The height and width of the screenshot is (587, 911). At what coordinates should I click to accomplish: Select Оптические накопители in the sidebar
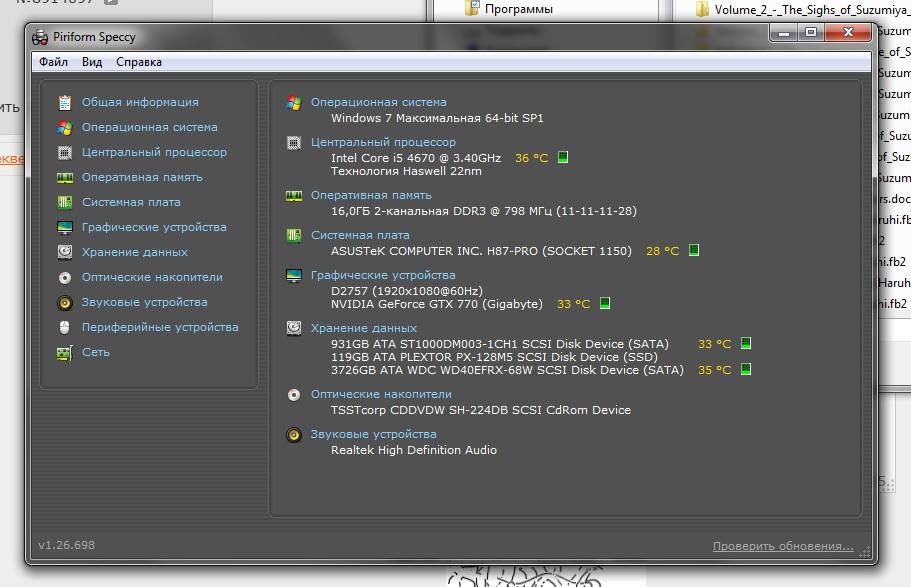point(152,277)
